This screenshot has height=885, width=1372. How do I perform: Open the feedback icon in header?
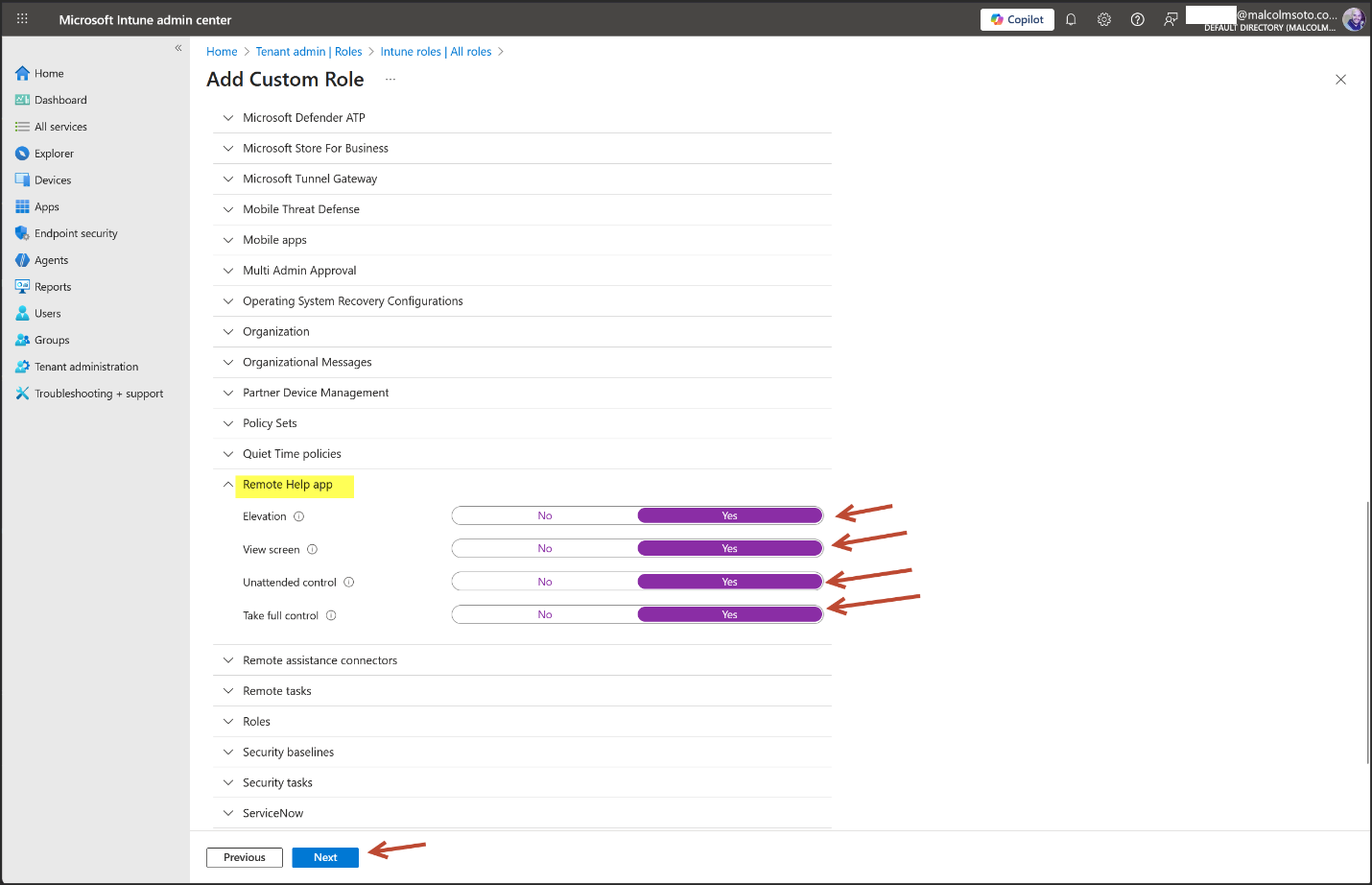tap(1171, 19)
